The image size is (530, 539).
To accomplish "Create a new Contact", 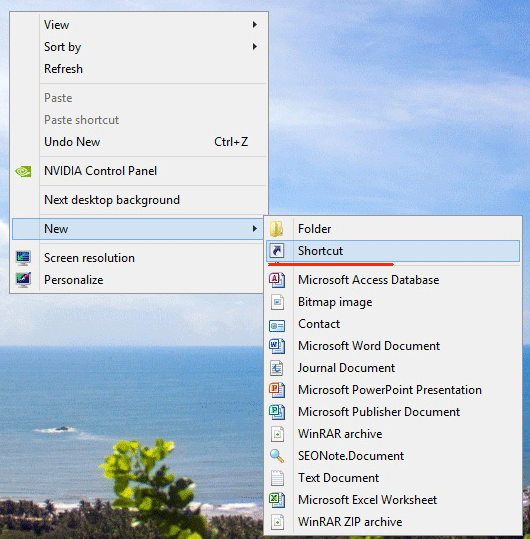I will click(x=393, y=324).
